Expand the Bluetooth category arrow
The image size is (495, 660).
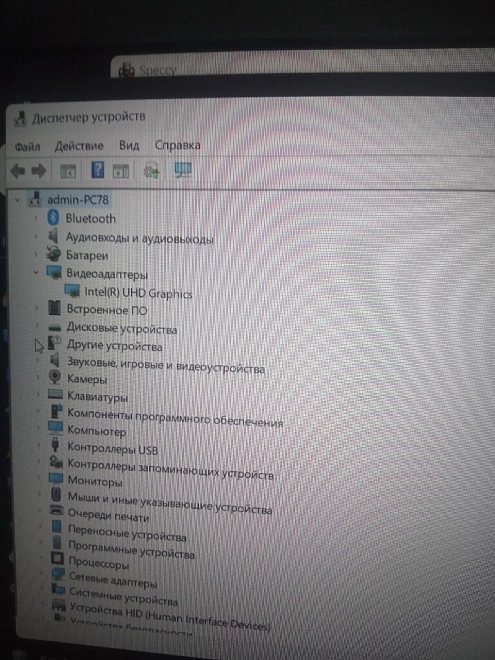pos(35,218)
